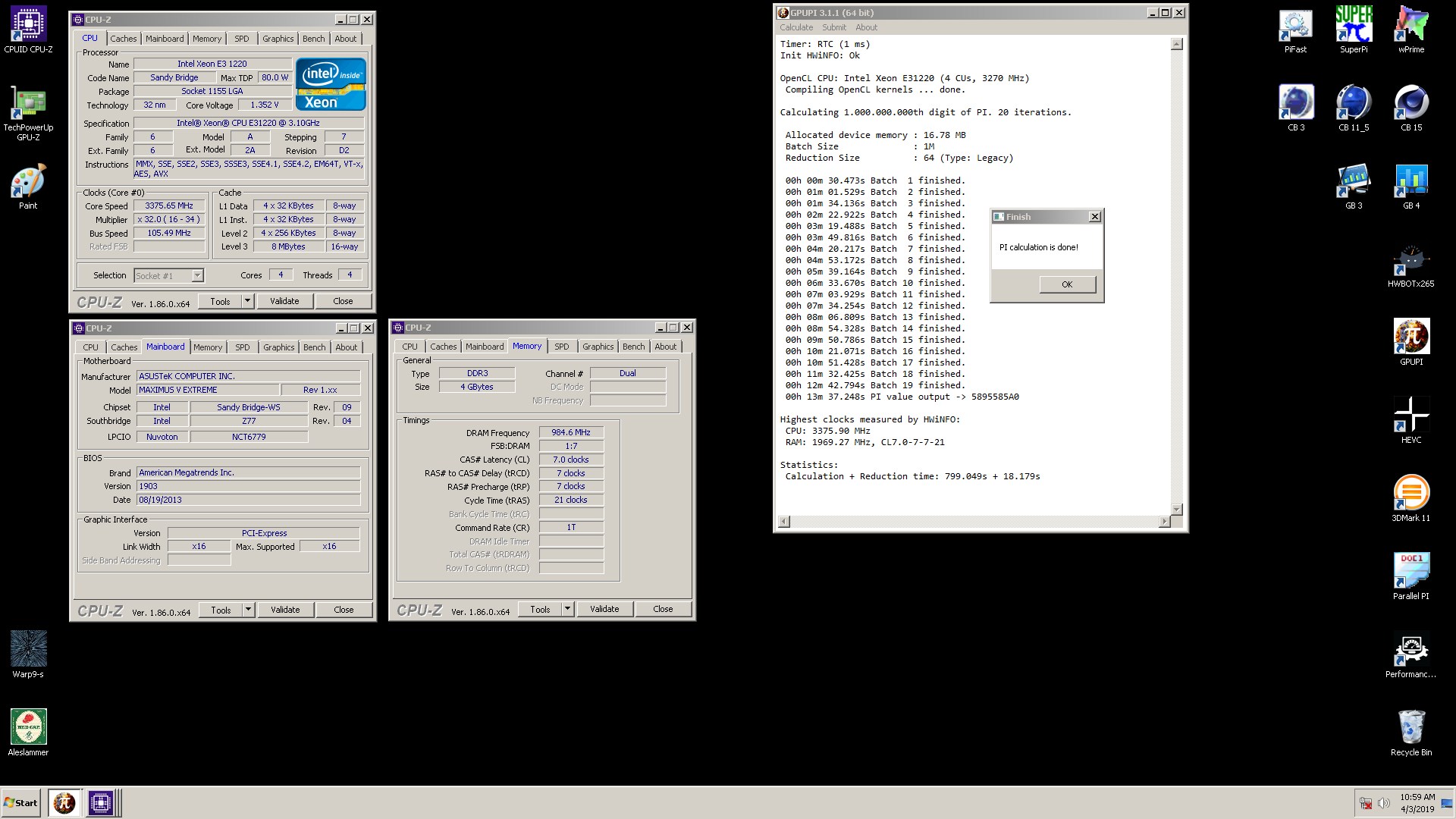Expand Tools dropdown arrow in CPU window
This screenshot has width=1456, height=819.
[x=247, y=301]
